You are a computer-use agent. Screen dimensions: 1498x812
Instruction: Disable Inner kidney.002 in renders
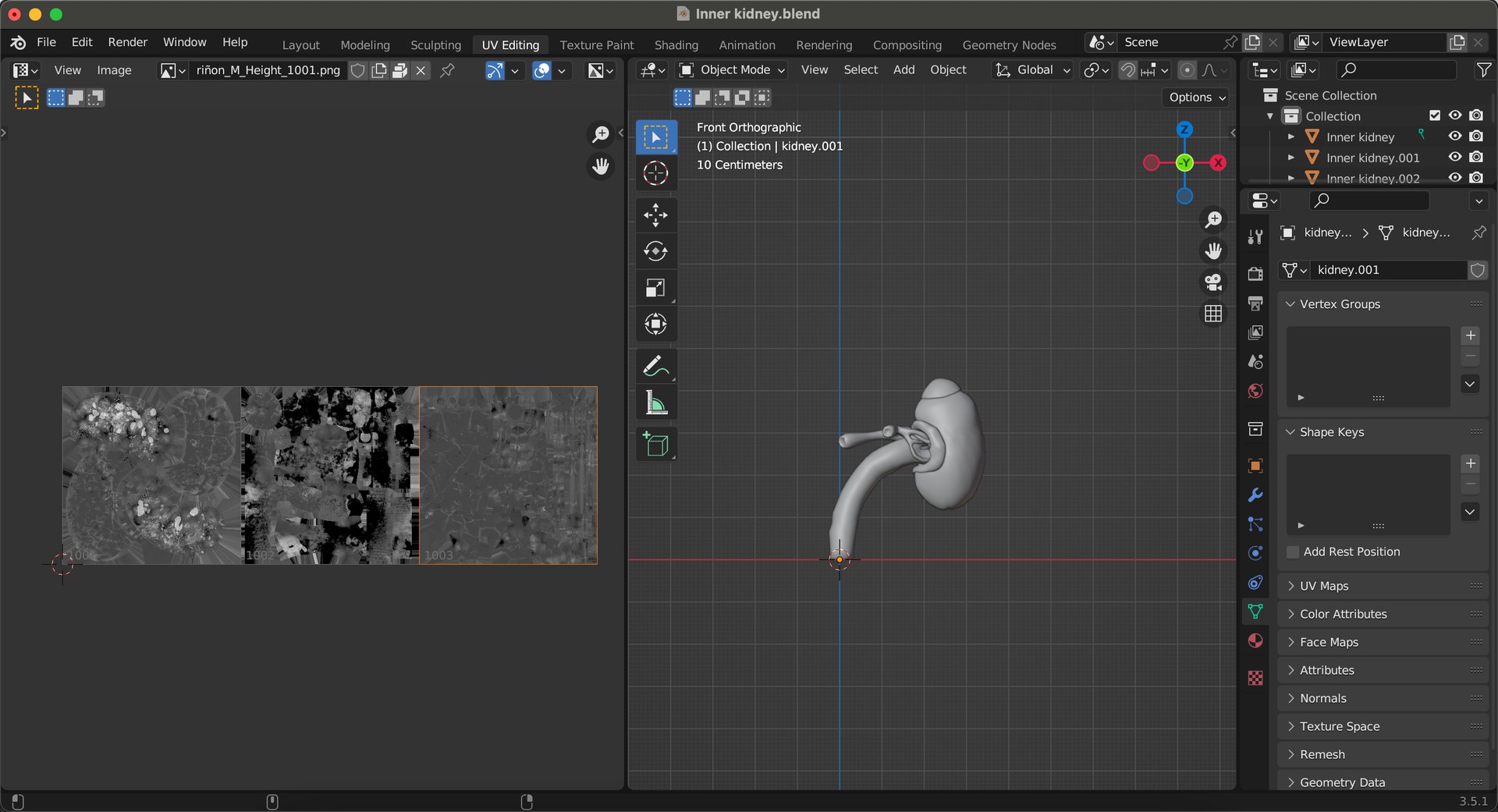click(1475, 178)
